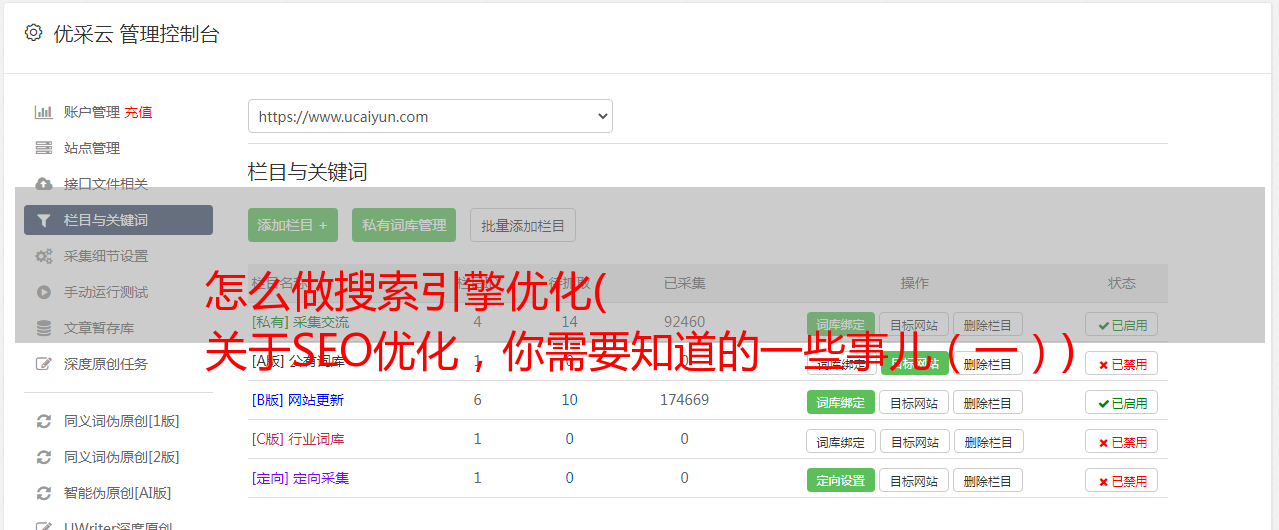Click 批量添加栏目 button

pos(523,225)
